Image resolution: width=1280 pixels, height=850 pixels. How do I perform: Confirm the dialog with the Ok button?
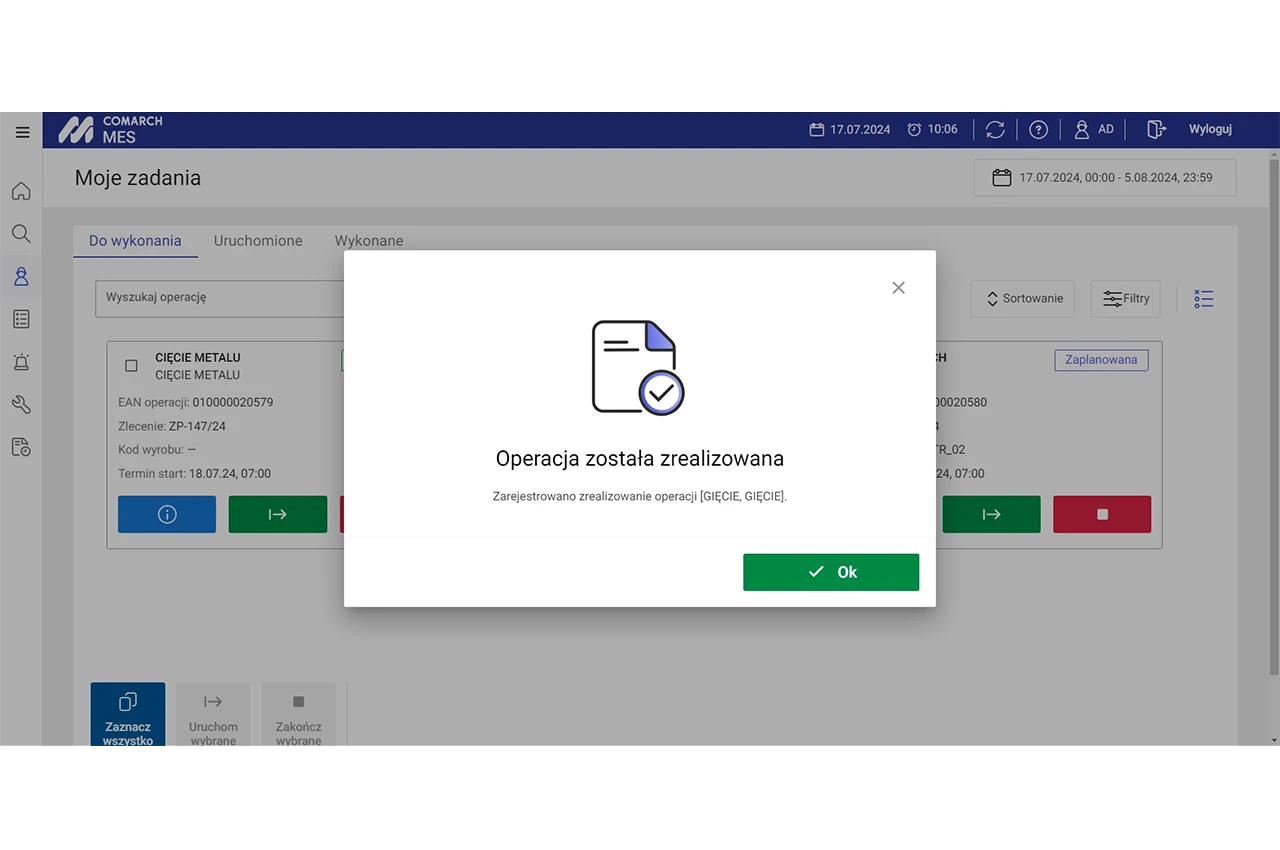(x=830, y=572)
